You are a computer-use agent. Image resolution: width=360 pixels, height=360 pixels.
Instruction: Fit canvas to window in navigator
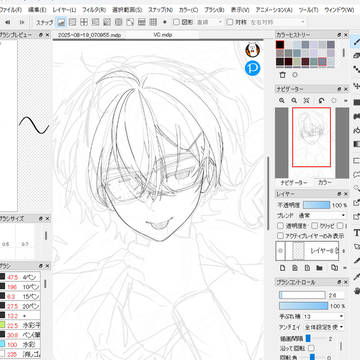307,100
